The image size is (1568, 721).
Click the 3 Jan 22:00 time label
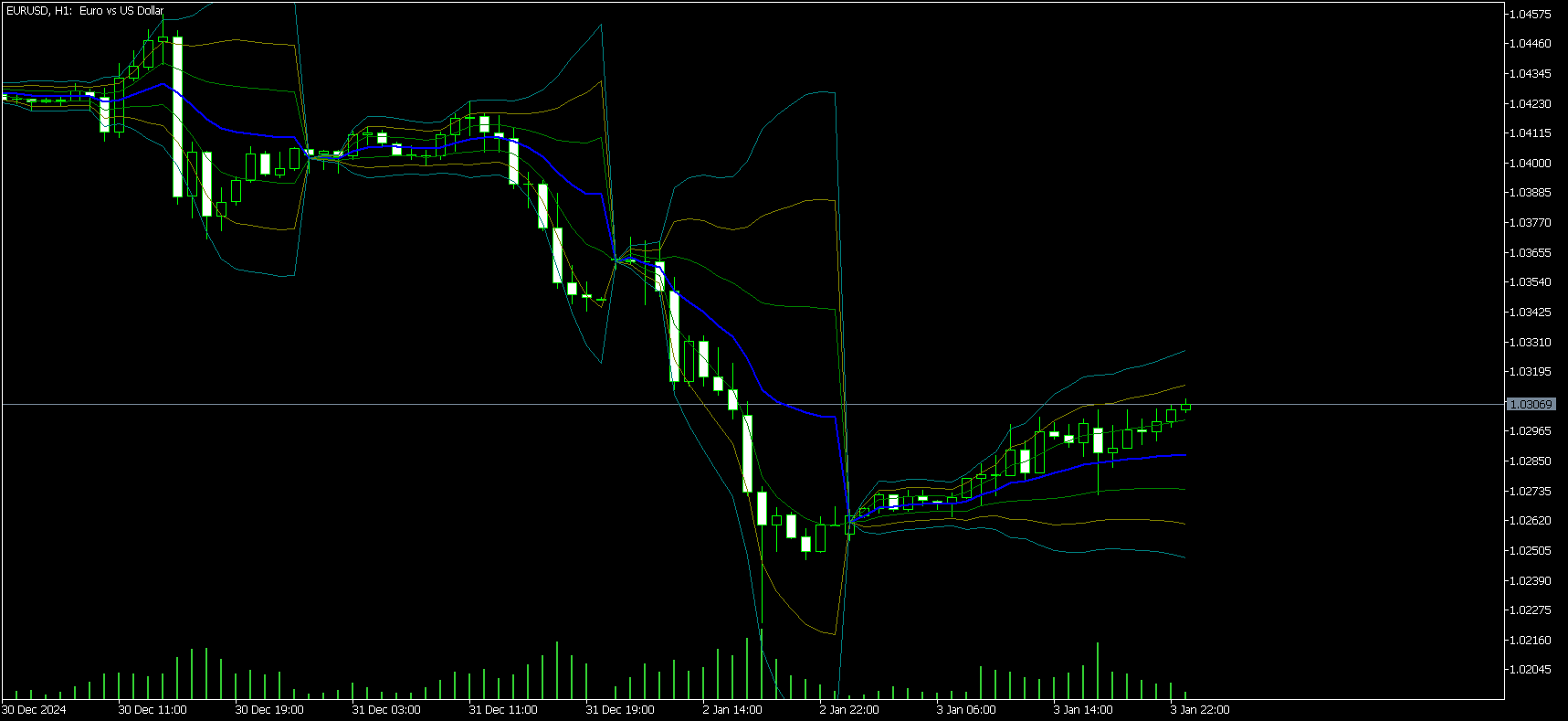1200,709
